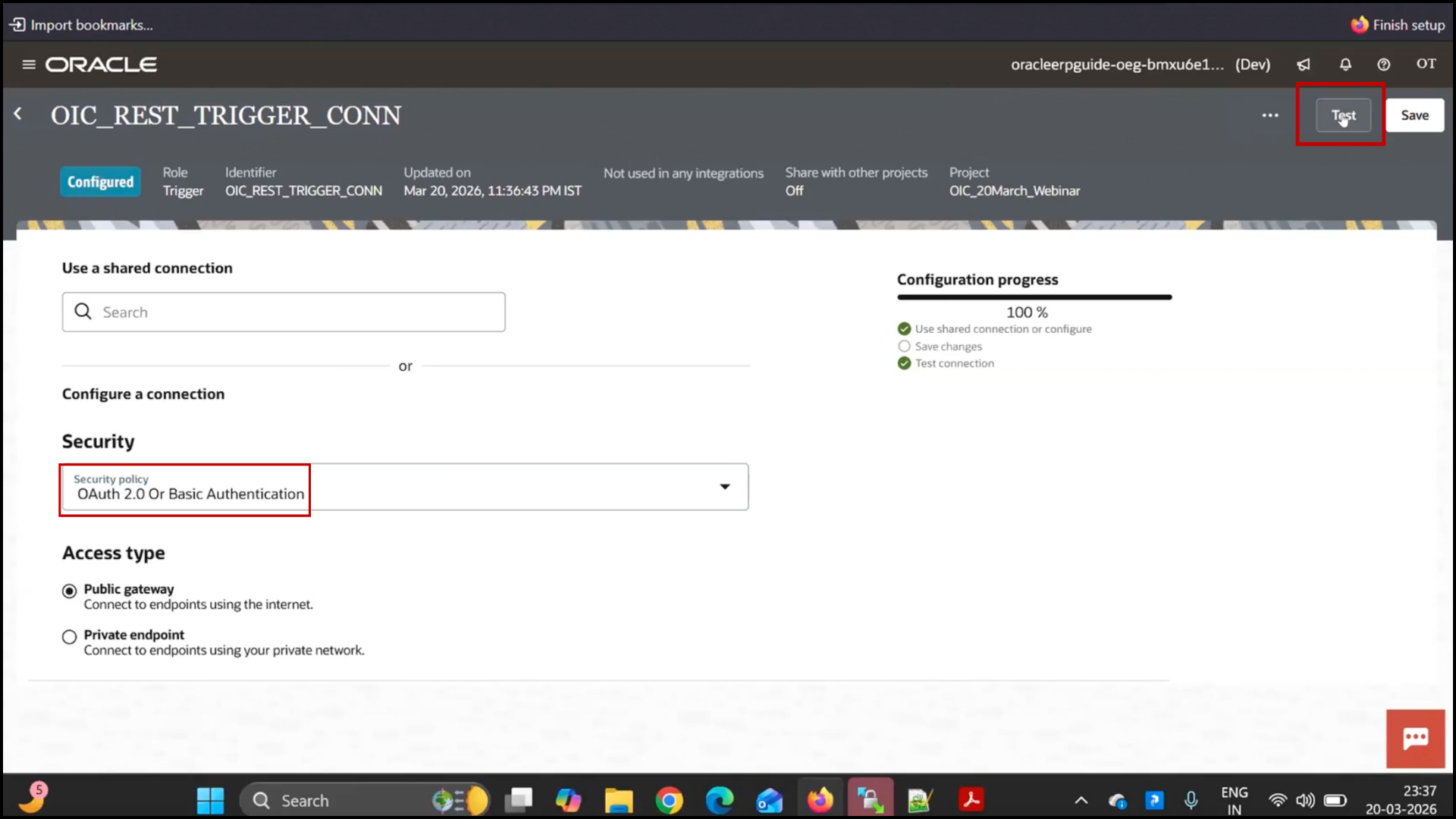Click the battery tray icon

tap(1335, 801)
